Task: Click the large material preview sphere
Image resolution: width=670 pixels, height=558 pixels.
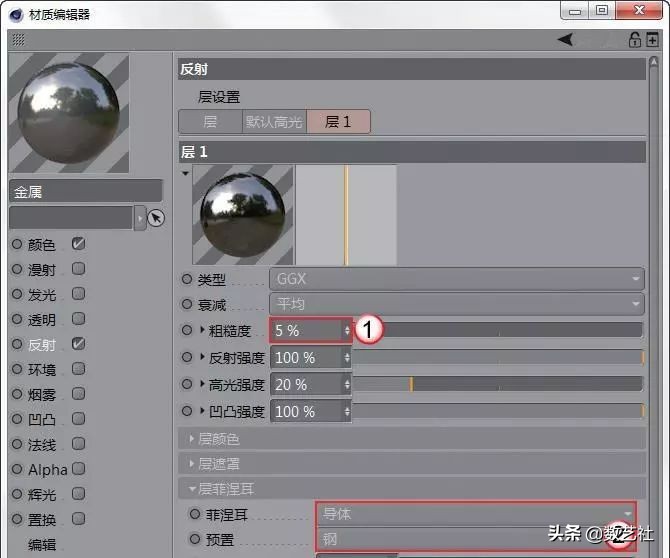Action: coord(68,113)
